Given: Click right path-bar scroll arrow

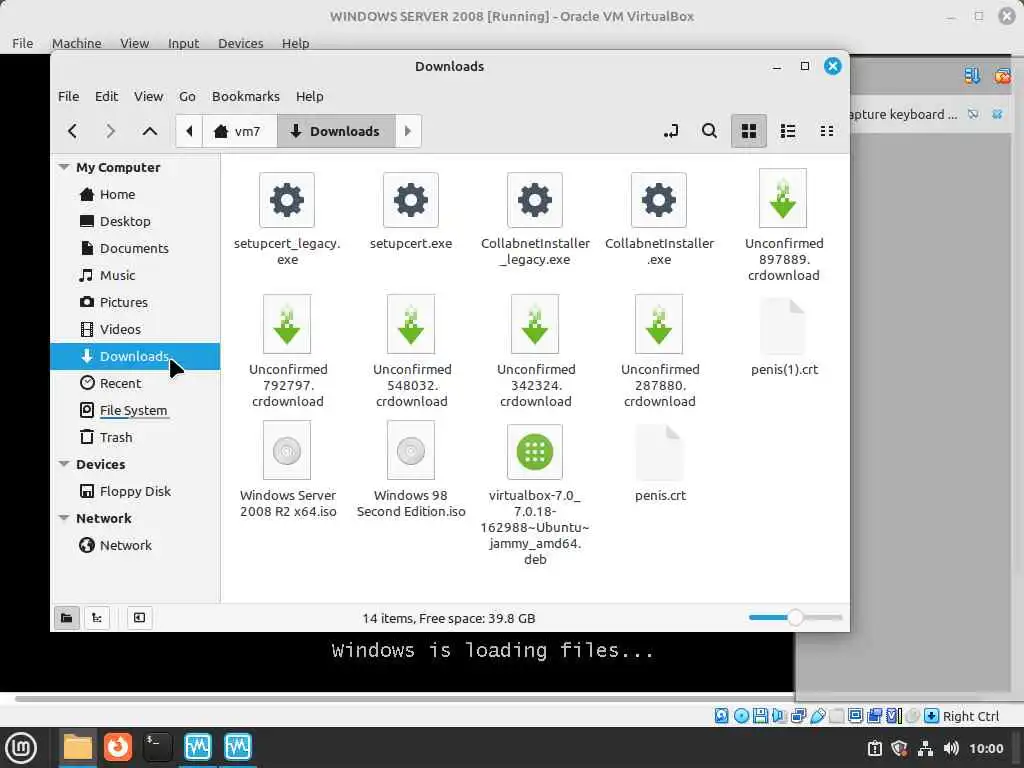Looking at the screenshot, I should (x=408, y=131).
